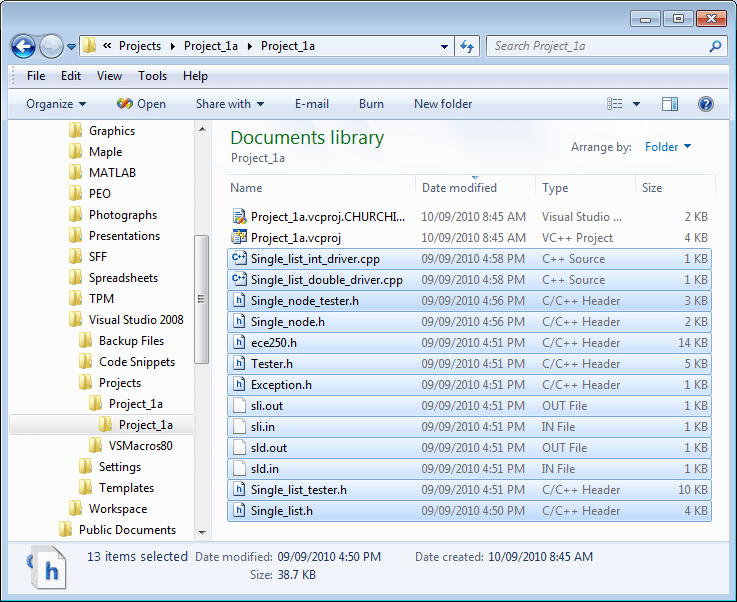This screenshot has width=737, height=602.
Task: Click the Exception.h header icon
Action: pos(240,384)
